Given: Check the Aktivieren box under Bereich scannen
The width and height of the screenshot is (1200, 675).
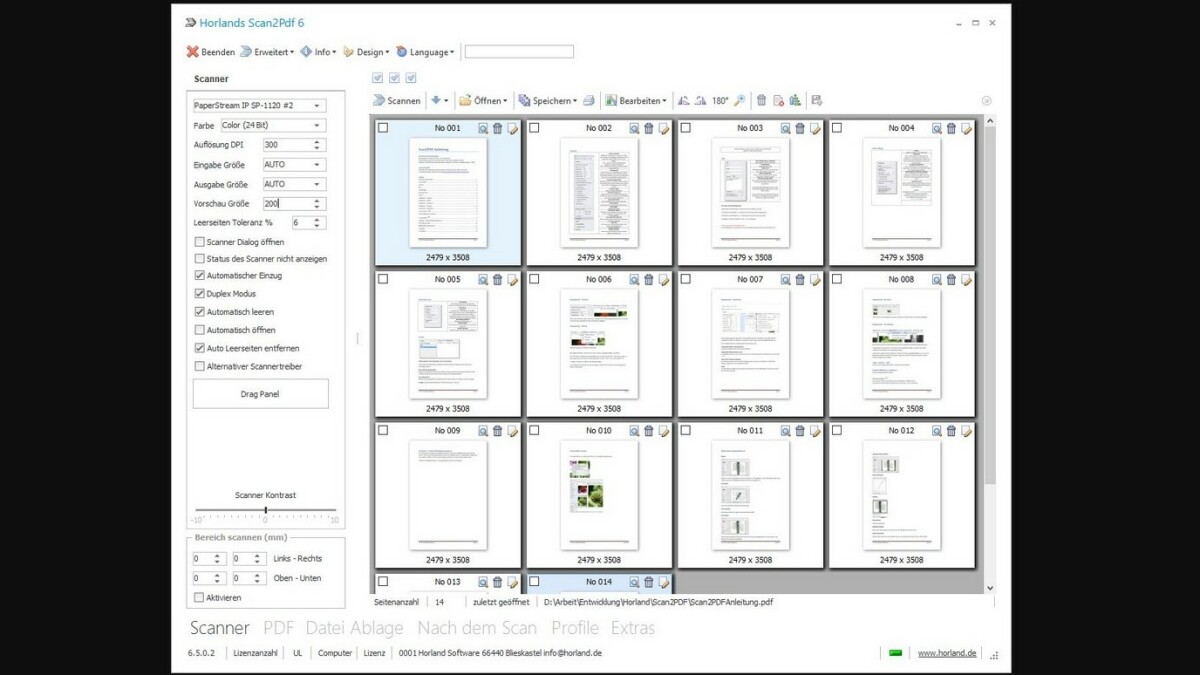Looking at the screenshot, I should tap(198, 598).
